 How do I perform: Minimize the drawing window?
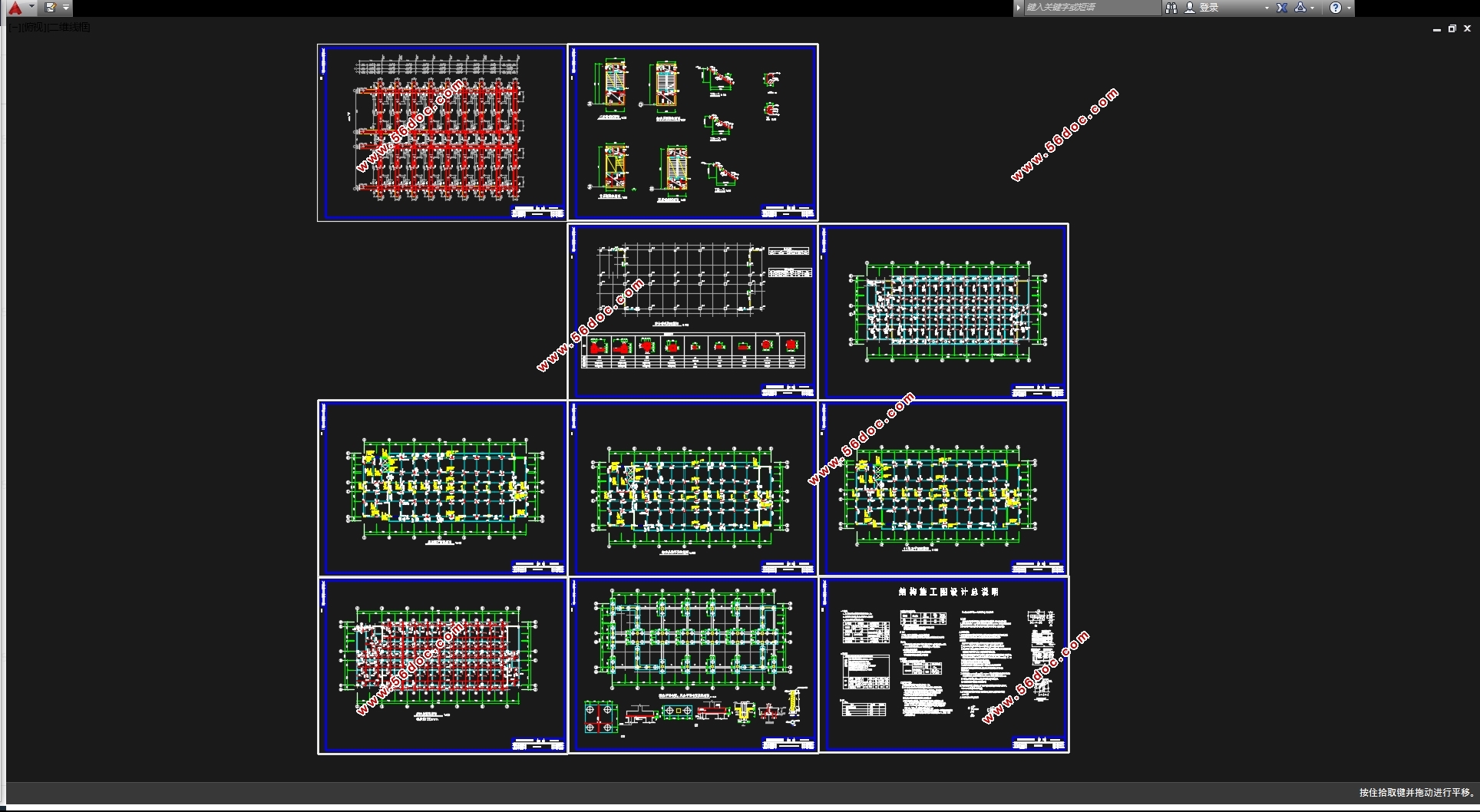coord(1437,28)
